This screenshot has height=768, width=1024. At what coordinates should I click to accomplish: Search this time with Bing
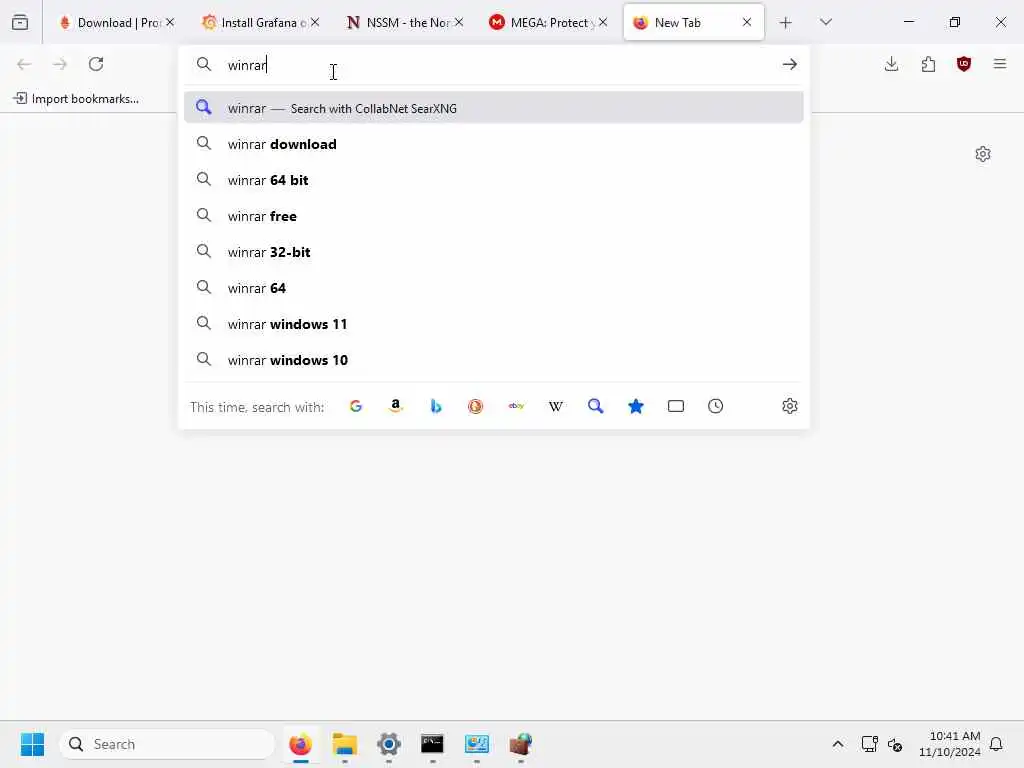pos(436,406)
